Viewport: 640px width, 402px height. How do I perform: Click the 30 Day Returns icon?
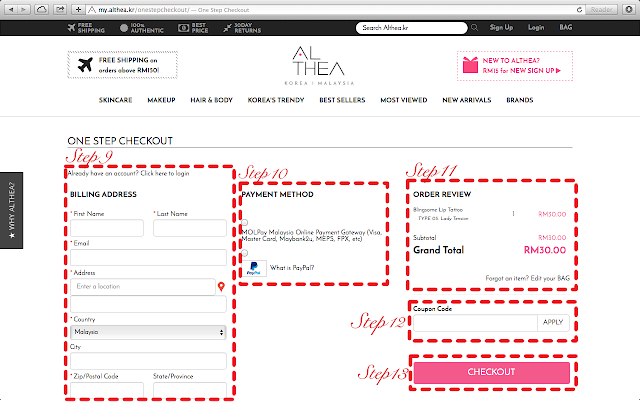[x=227, y=28]
